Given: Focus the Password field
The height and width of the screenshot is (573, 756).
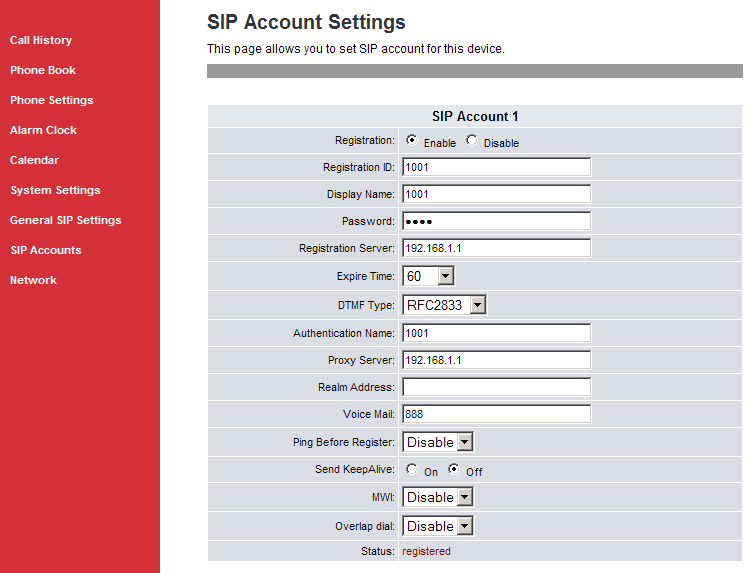Looking at the screenshot, I should point(497,221).
